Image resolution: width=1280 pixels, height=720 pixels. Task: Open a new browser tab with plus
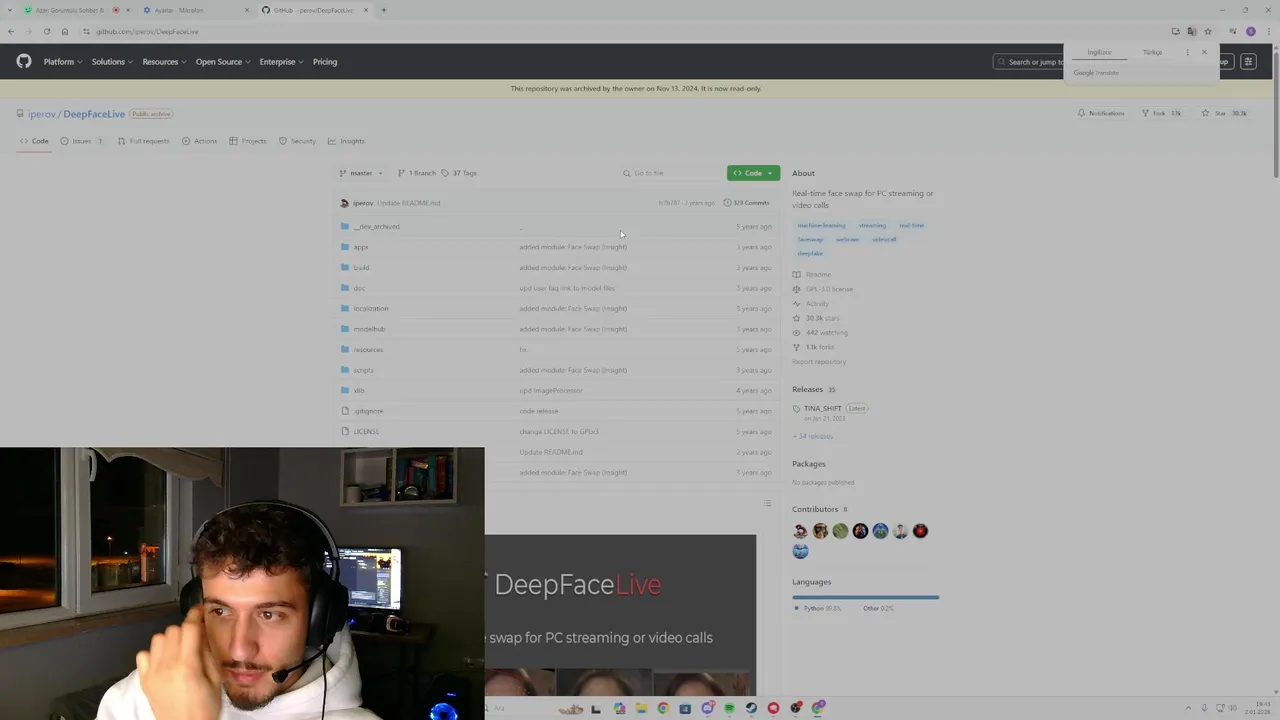[384, 10]
